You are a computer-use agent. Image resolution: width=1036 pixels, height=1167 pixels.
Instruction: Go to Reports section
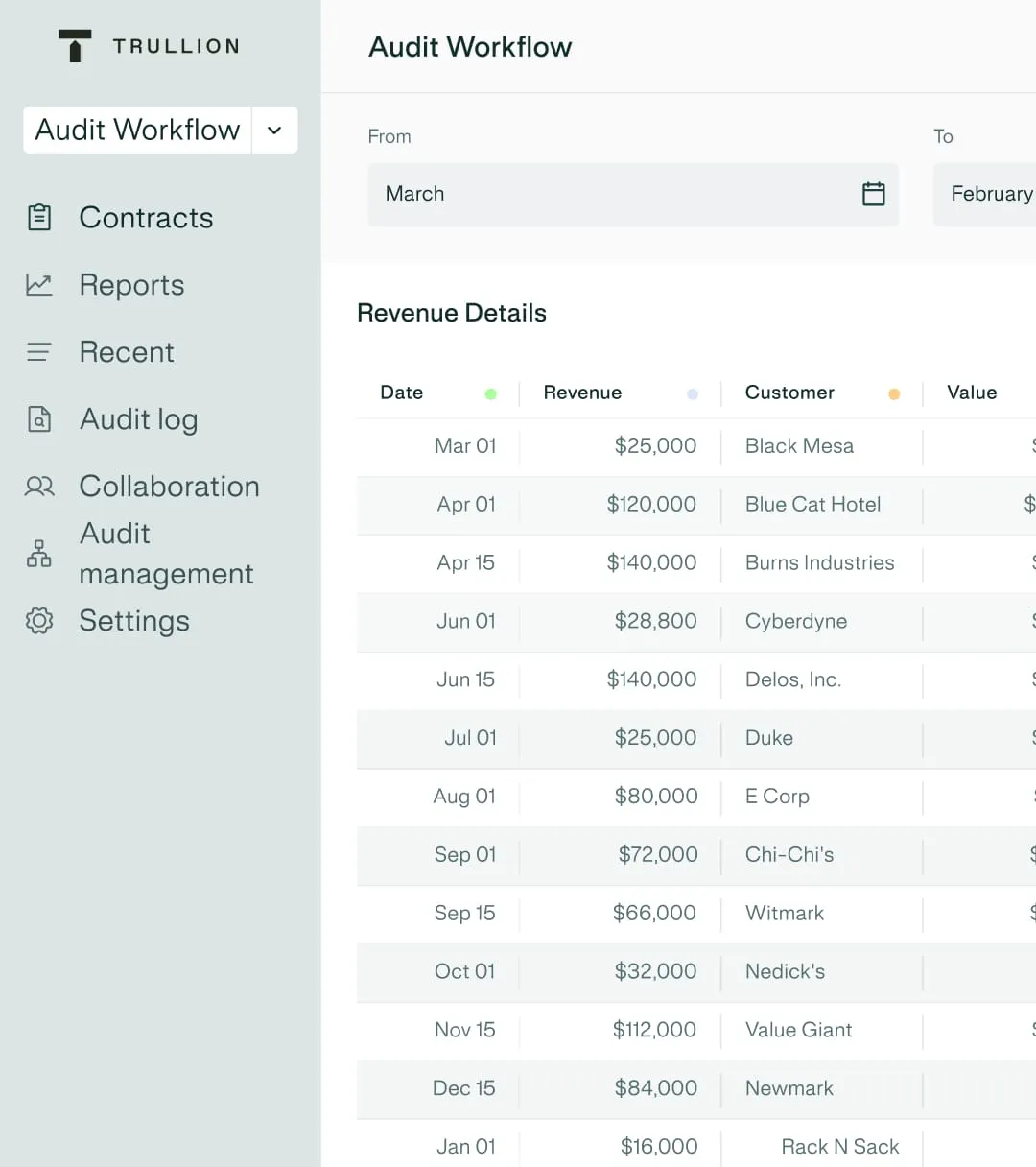click(x=131, y=285)
